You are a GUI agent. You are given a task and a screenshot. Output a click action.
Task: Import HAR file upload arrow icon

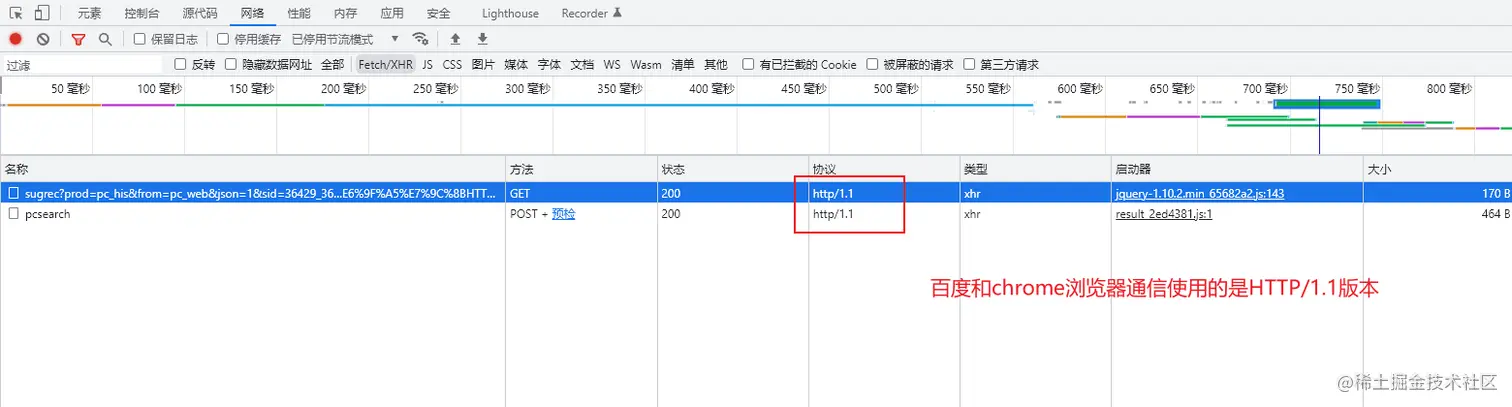click(x=455, y=39)
